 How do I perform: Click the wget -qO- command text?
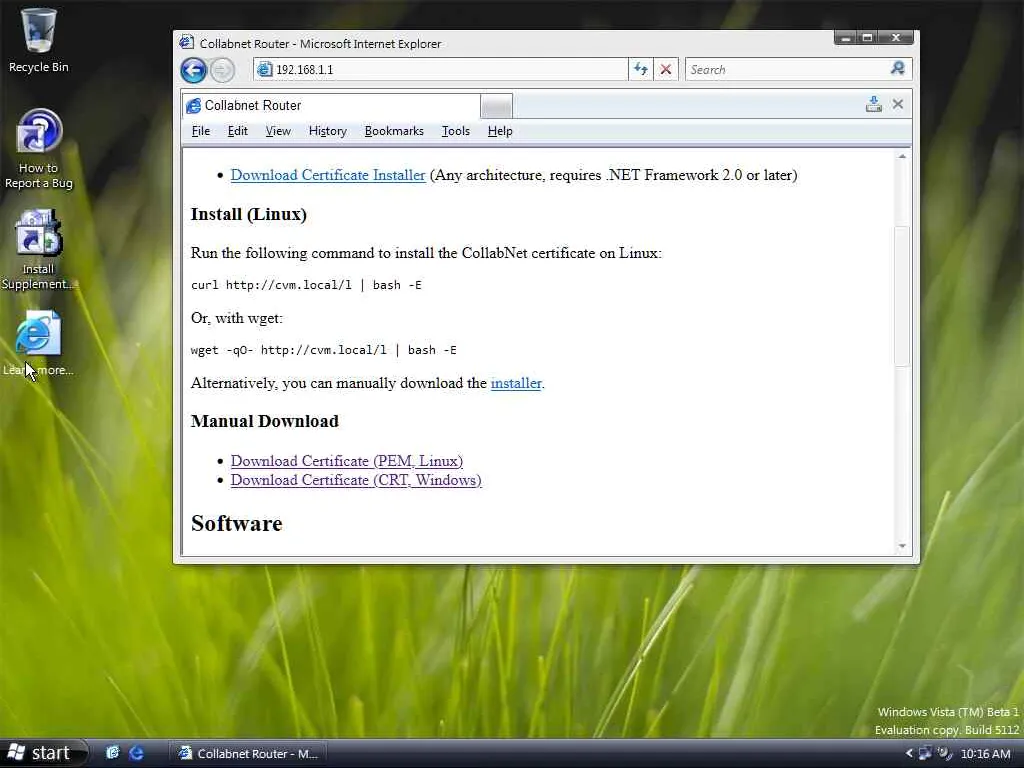click(x=323, y=350)
